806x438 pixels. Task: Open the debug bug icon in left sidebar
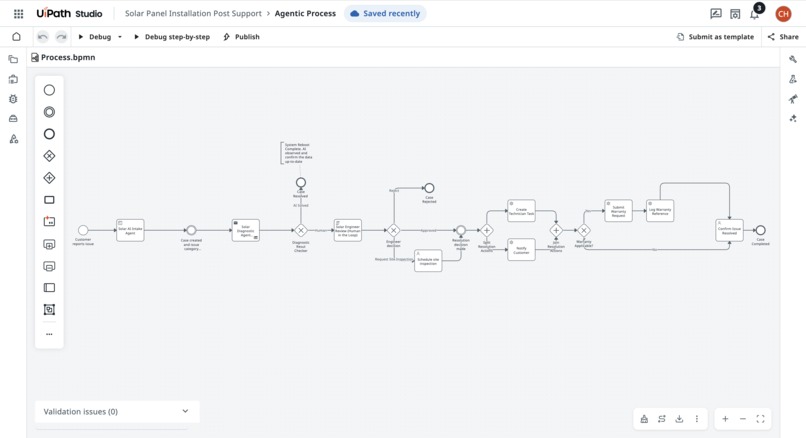pos(13,99)
